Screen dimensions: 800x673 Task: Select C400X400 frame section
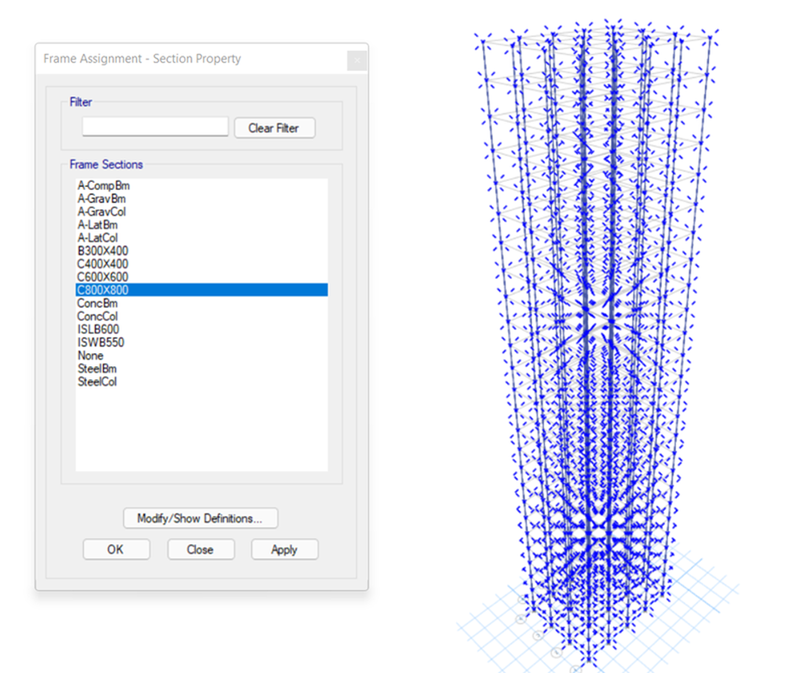[202, 264]
